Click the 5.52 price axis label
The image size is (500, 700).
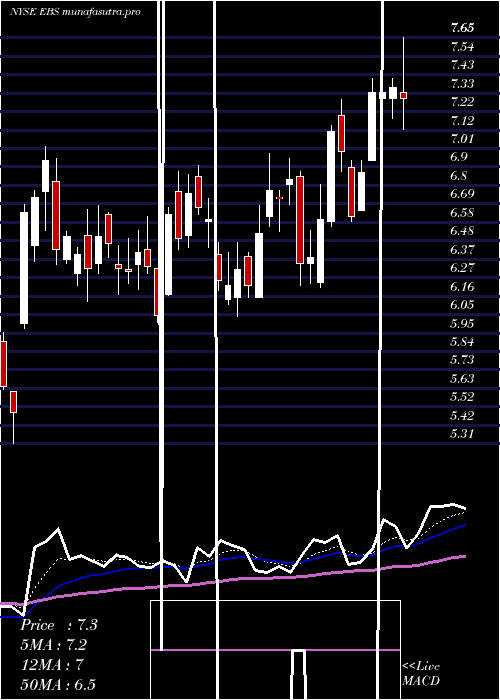462,396
